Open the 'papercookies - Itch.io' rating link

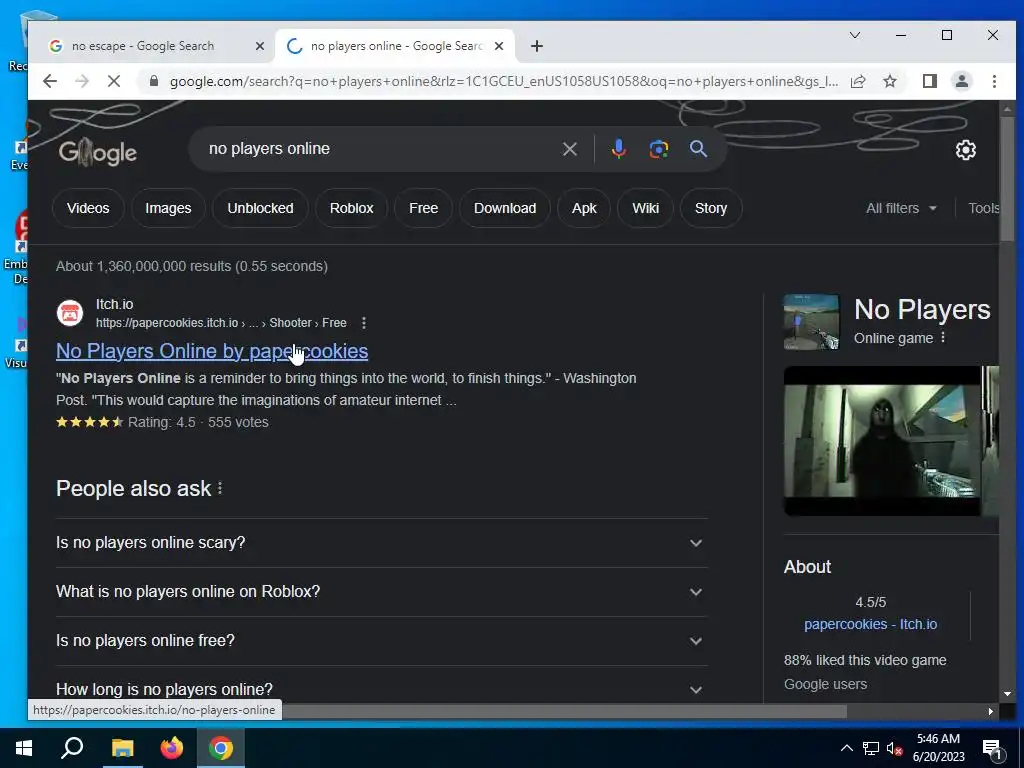(870, 624)
